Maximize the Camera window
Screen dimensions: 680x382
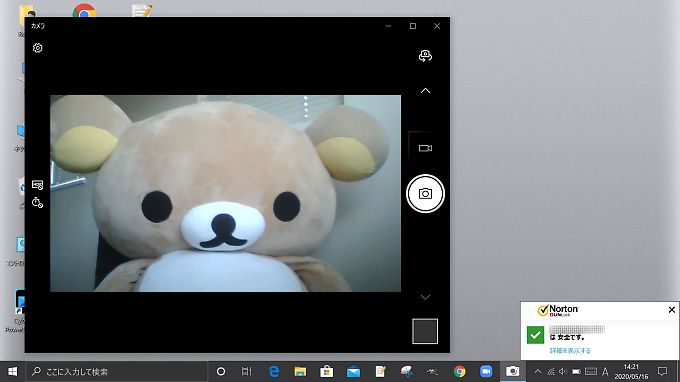(413, 26)
